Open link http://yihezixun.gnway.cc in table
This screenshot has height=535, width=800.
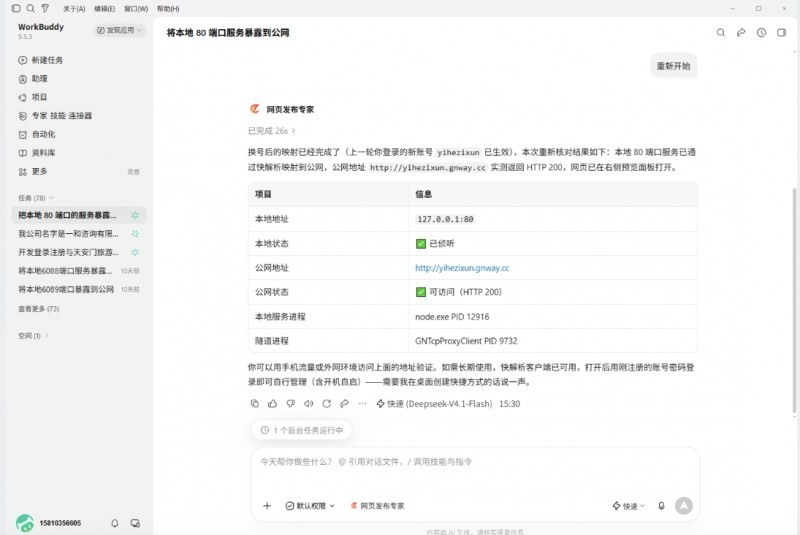[462, 268]
